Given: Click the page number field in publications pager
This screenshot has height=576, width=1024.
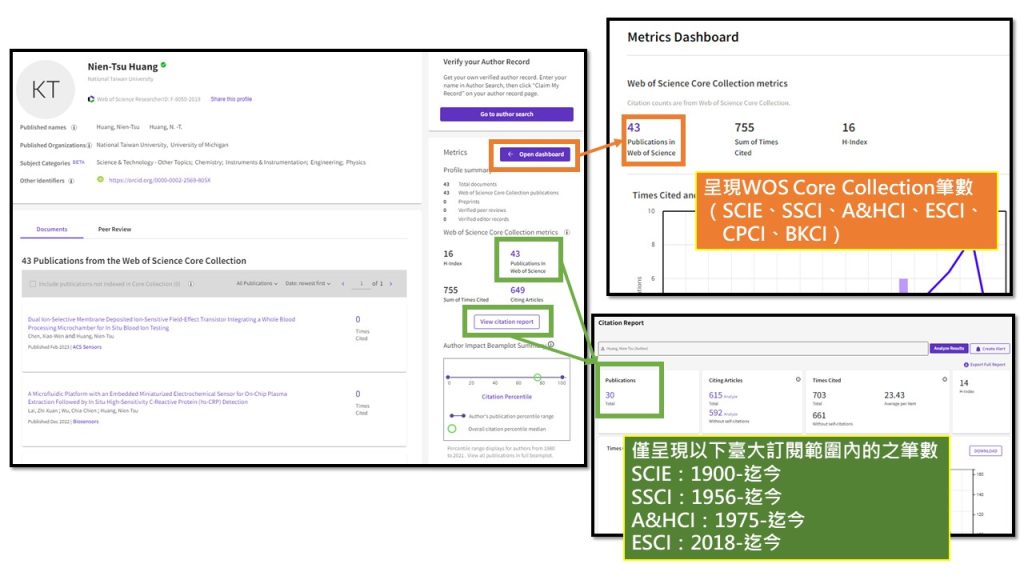Looking at the screenshot, I should 360,283.
